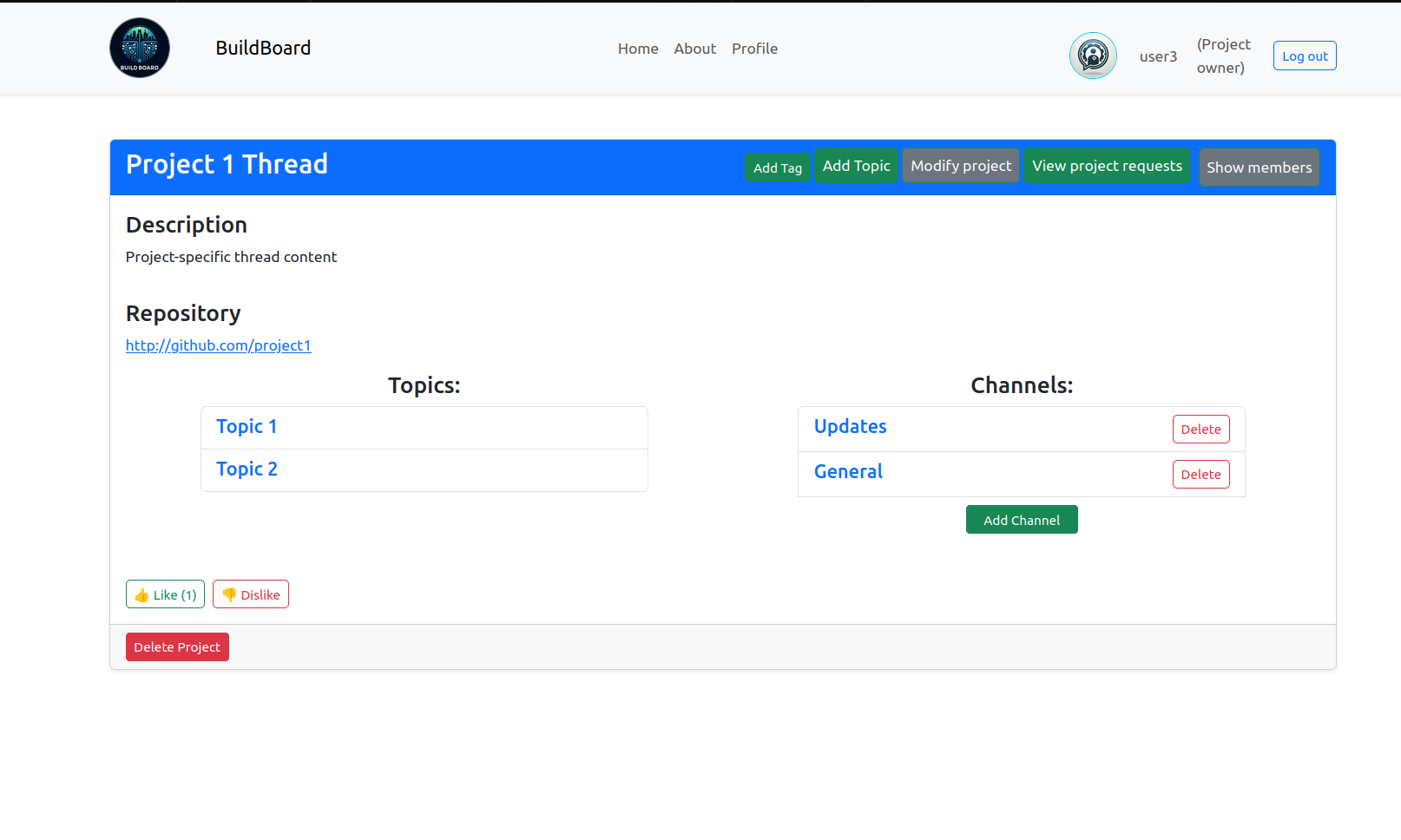
Task: Go to the About page
Action: tap(694, 49)
